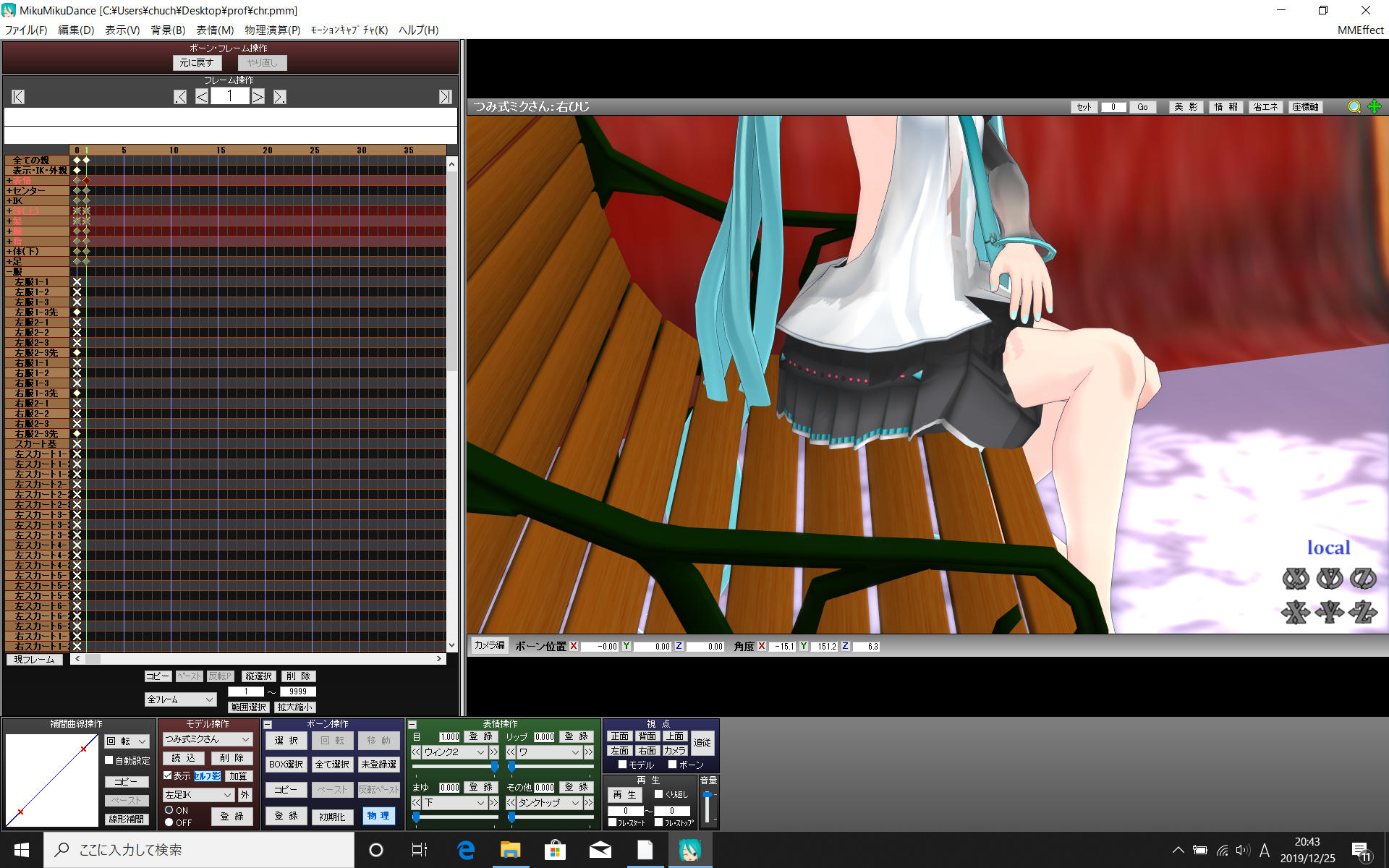The height and width of the screenshot is (868, 1389).
Task: Open Microsoft Store from taskbar
Action: [555, 850]
